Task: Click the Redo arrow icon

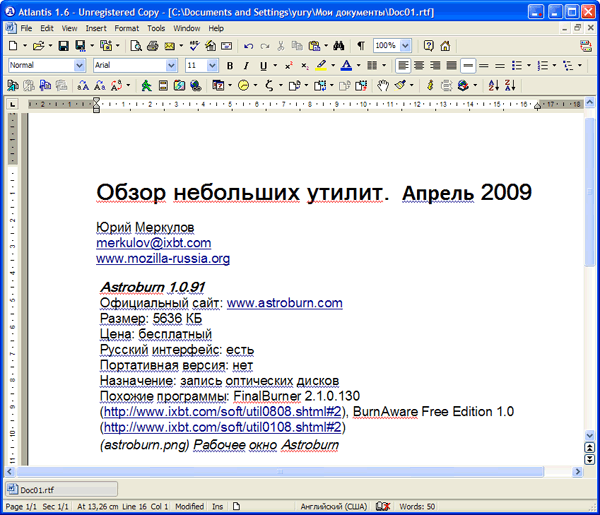Action: (264, 46)
